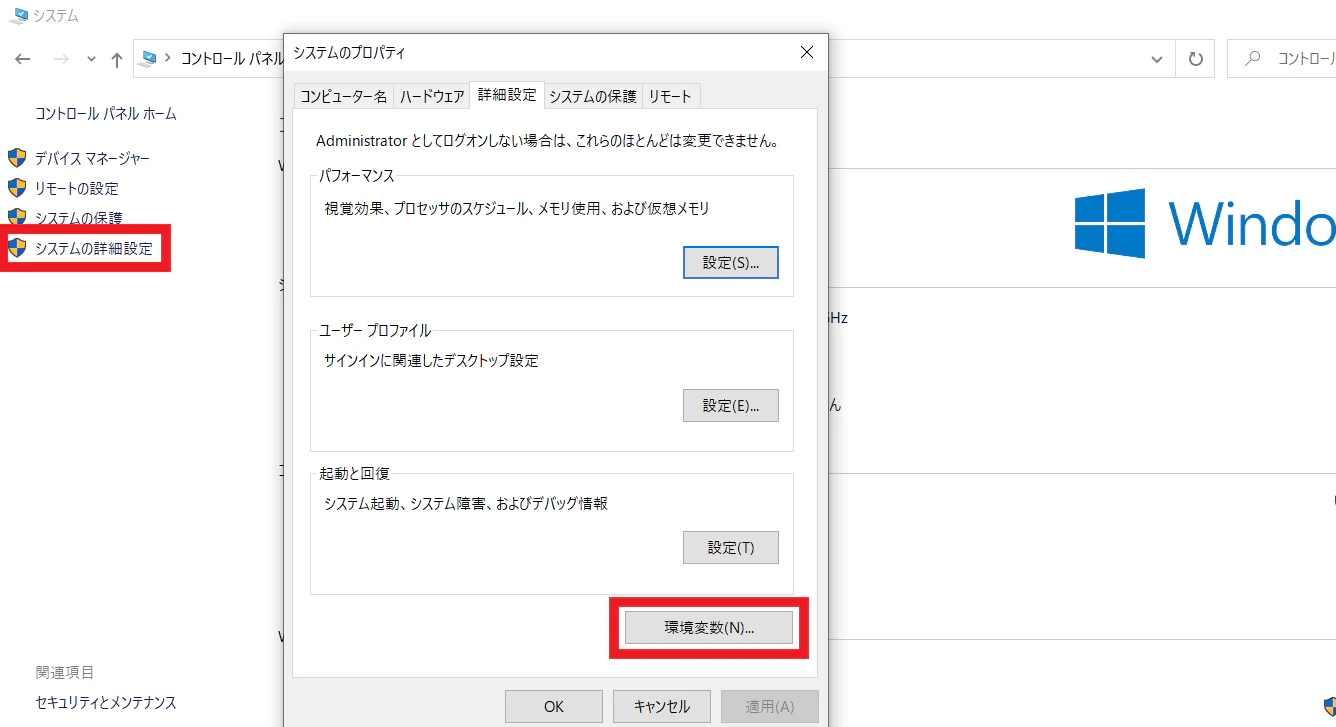Viewport: 1336px width, 727px height.
Task: Click the computer icon in address bar
Action: pyautogui.click(x=150, y=58)
